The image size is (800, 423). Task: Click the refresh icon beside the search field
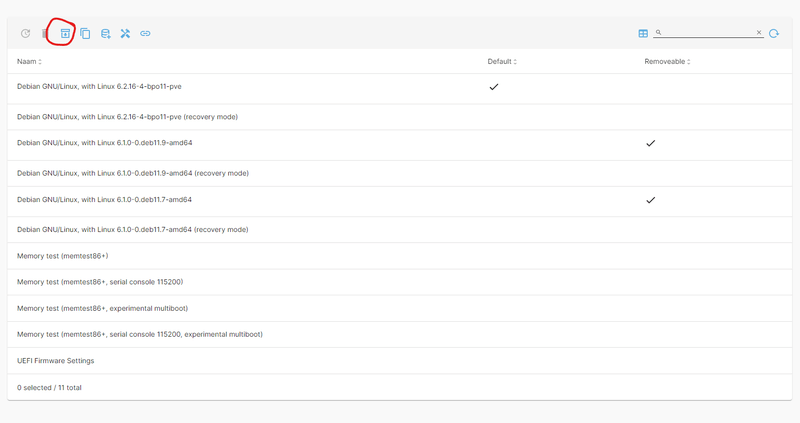pyautogui.click(x=774, y=33)
